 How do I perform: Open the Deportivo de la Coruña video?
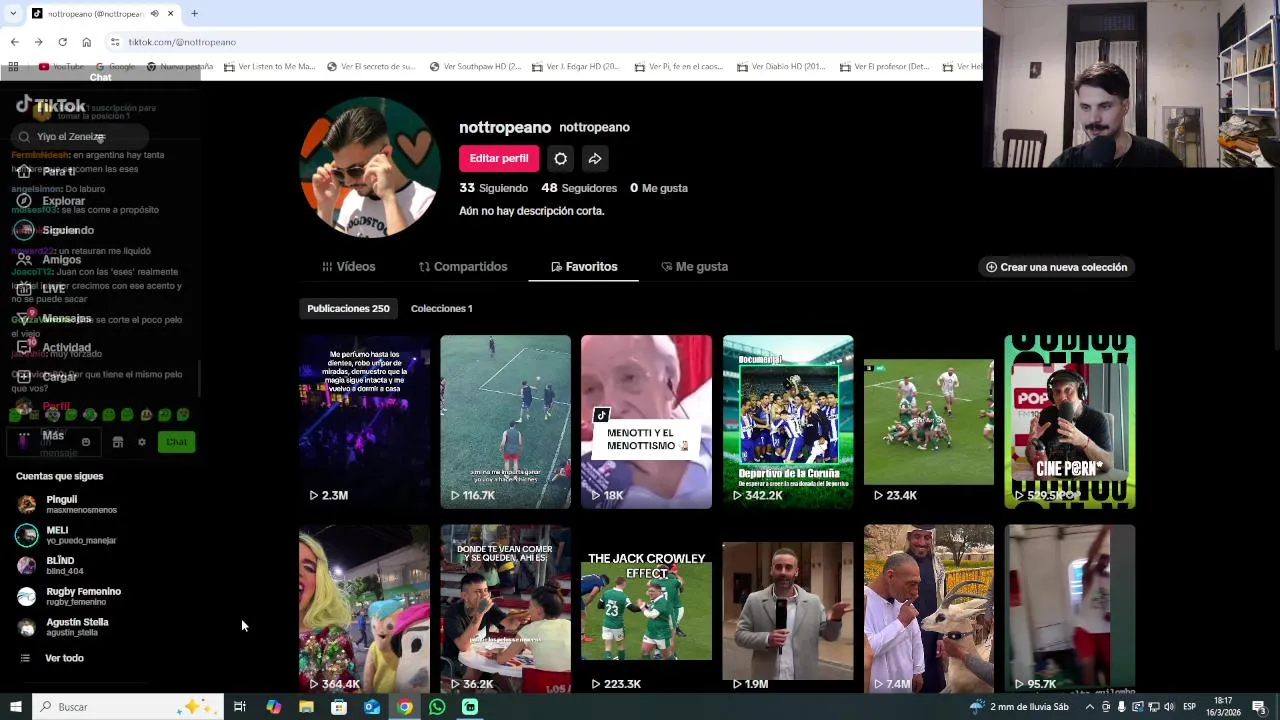click(x=788, y=422)
